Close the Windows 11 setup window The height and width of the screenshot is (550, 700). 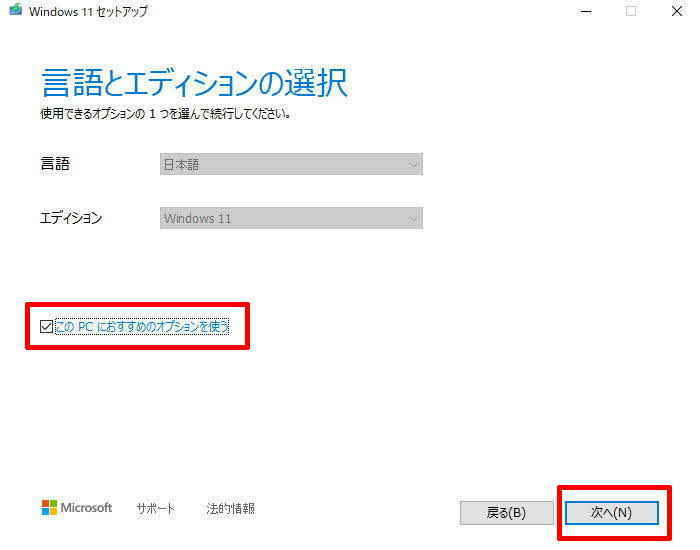click(677, 11)
